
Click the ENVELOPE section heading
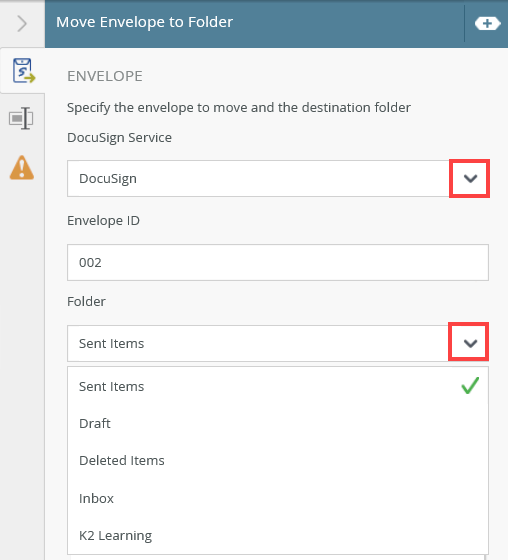coord(105,76)
